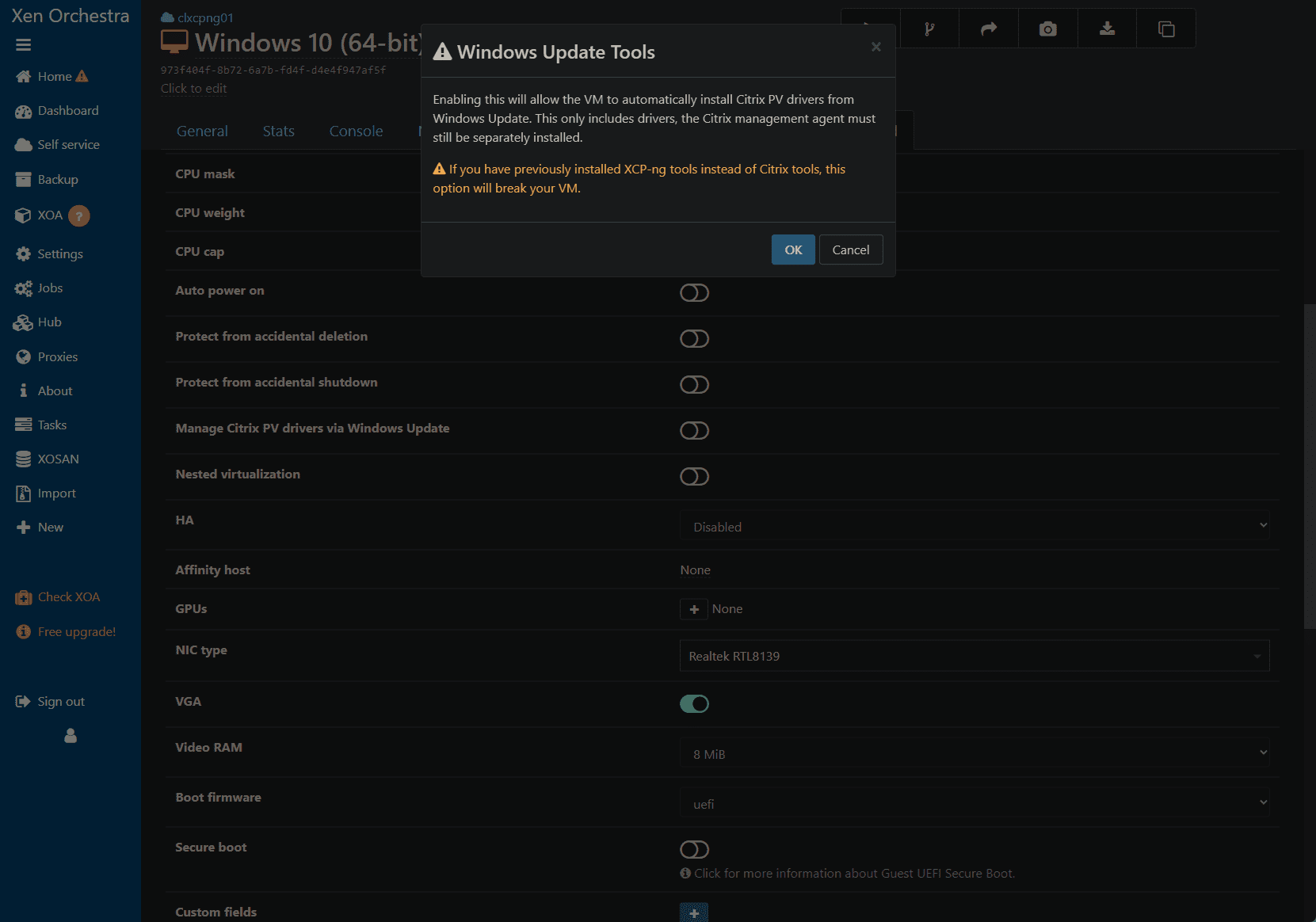Click the Windows 10 (64-bit) VM name
The image size is (1316, 922).
[307, 42]
